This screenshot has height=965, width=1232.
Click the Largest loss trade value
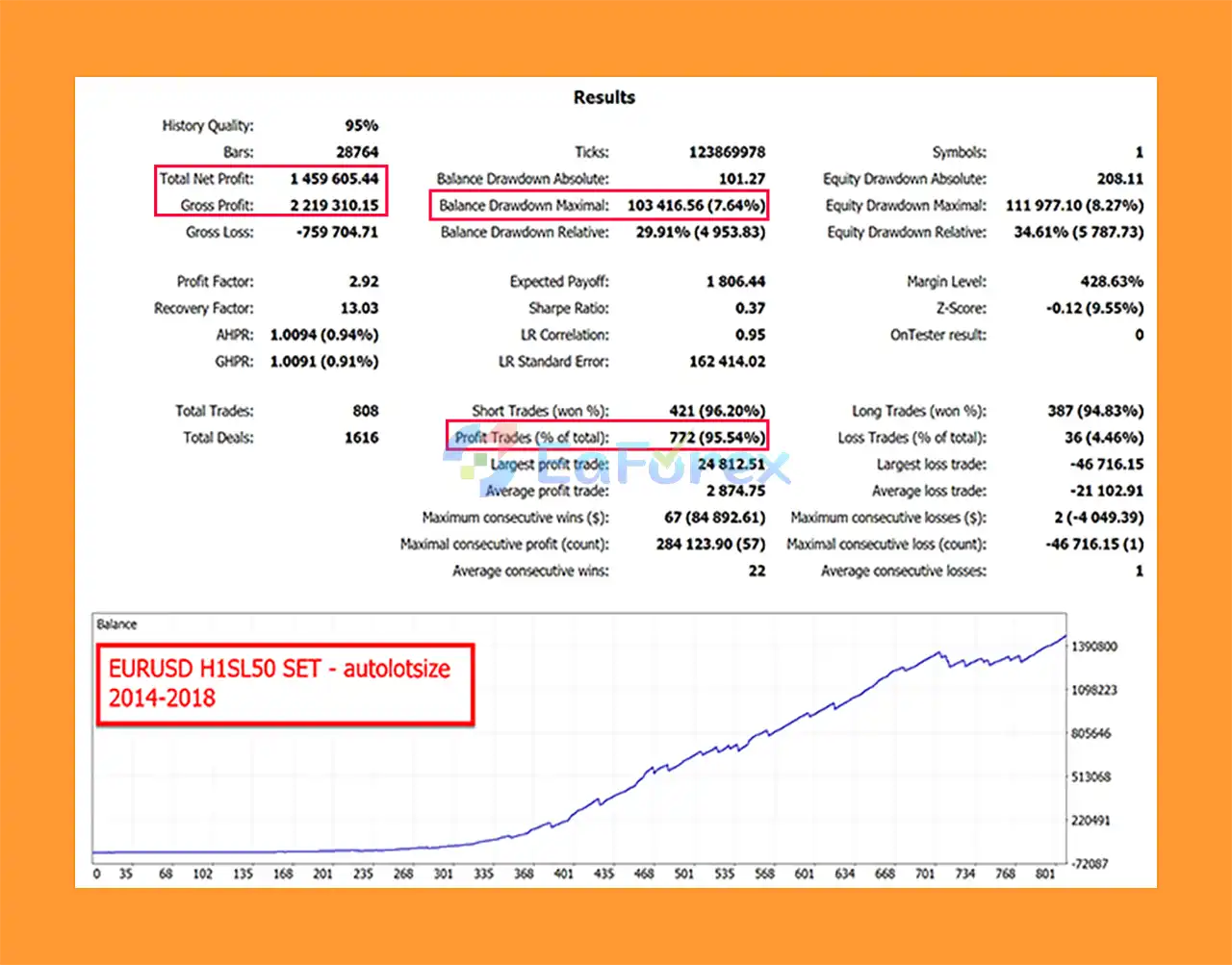[1107, 465]
